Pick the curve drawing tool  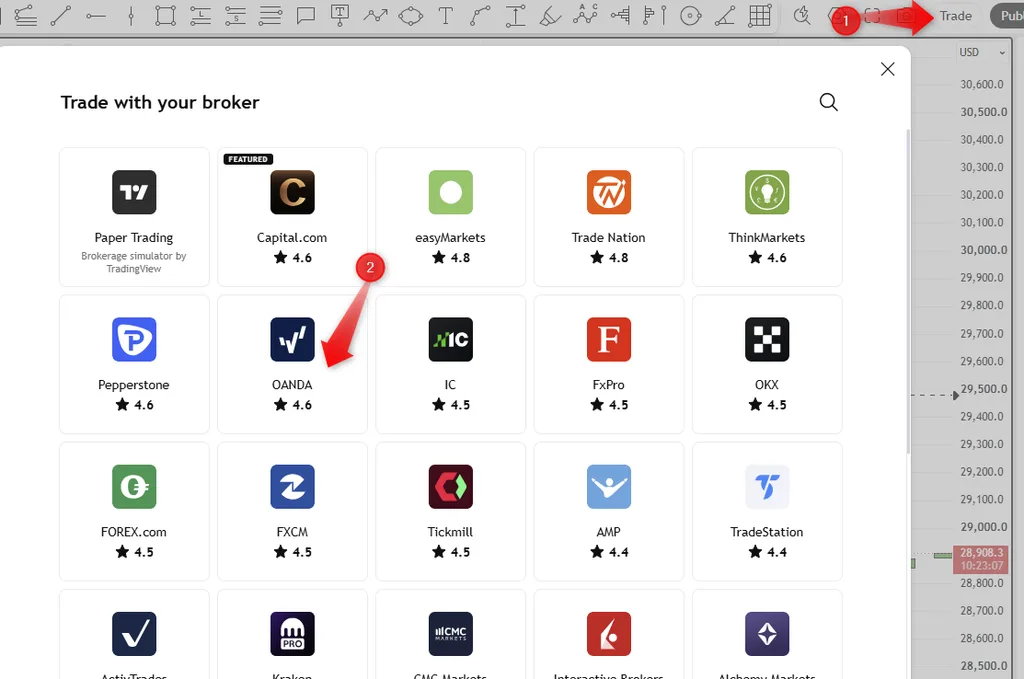[x=480, y=16]
